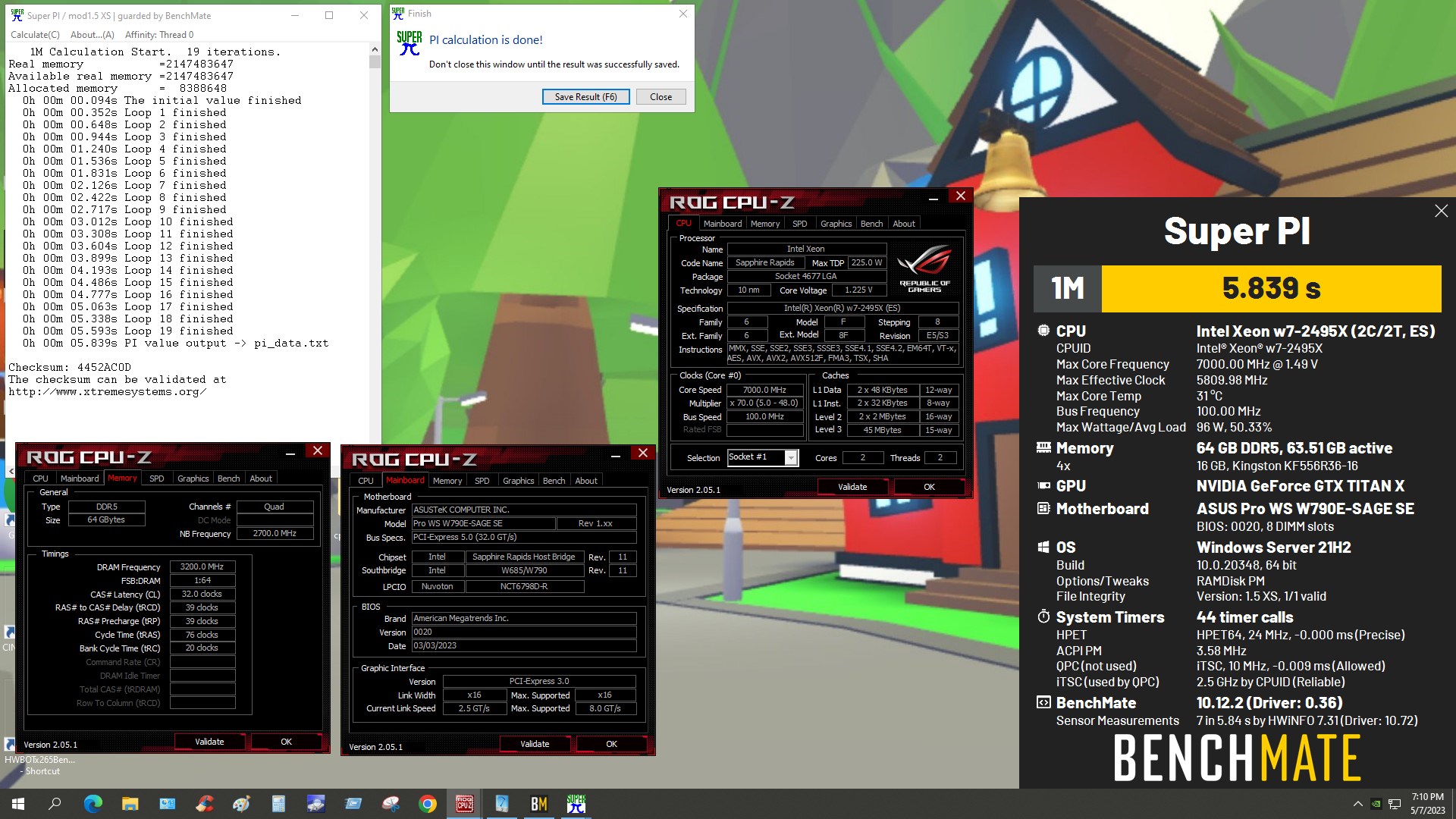Switch to Bench tab in top CPU-Z window

click(x=871, y=224)
